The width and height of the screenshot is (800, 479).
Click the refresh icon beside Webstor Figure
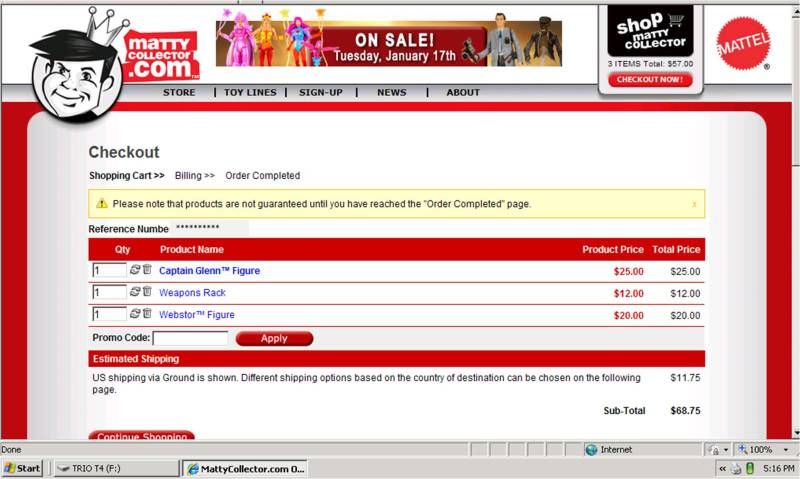tap(135, 314)
